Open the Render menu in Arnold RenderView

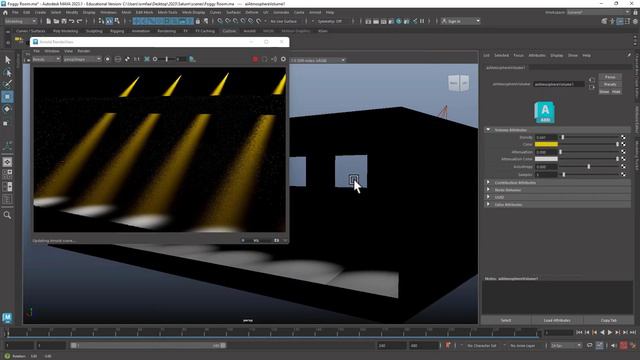point(84,51)
